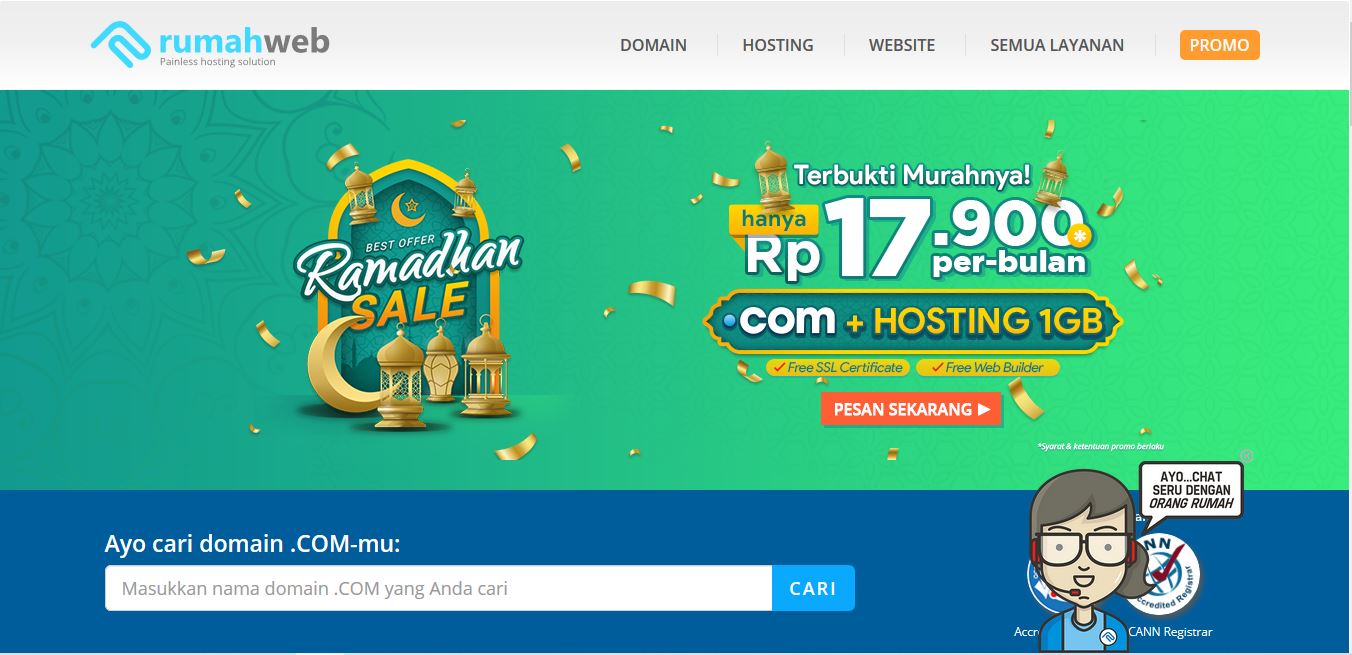
Task: Click the Ramadhan Sale banner image
Action: pyautogui.click(x=410, y=290)
